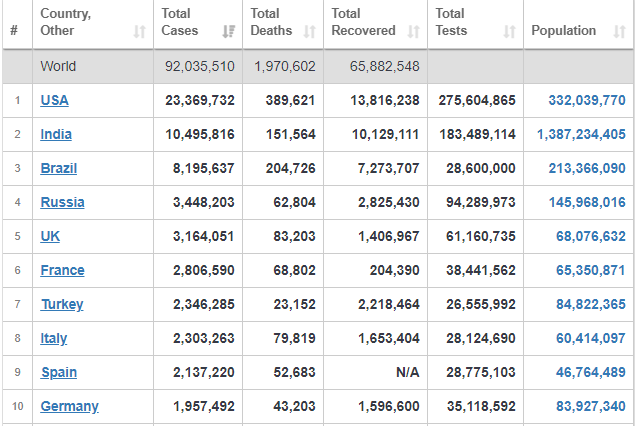Select UK total deaths 83,203
Image resolution: width=635 pixels, height=426 pixels.
click(294, 236)
